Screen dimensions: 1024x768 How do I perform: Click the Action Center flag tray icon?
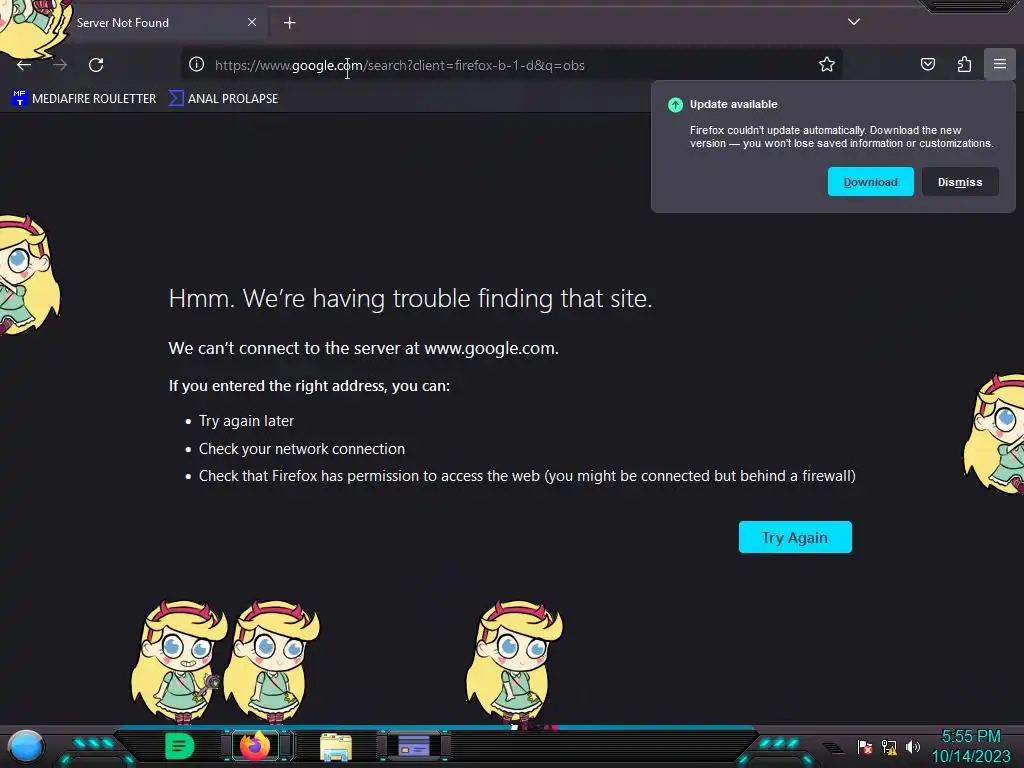(865, 747)
